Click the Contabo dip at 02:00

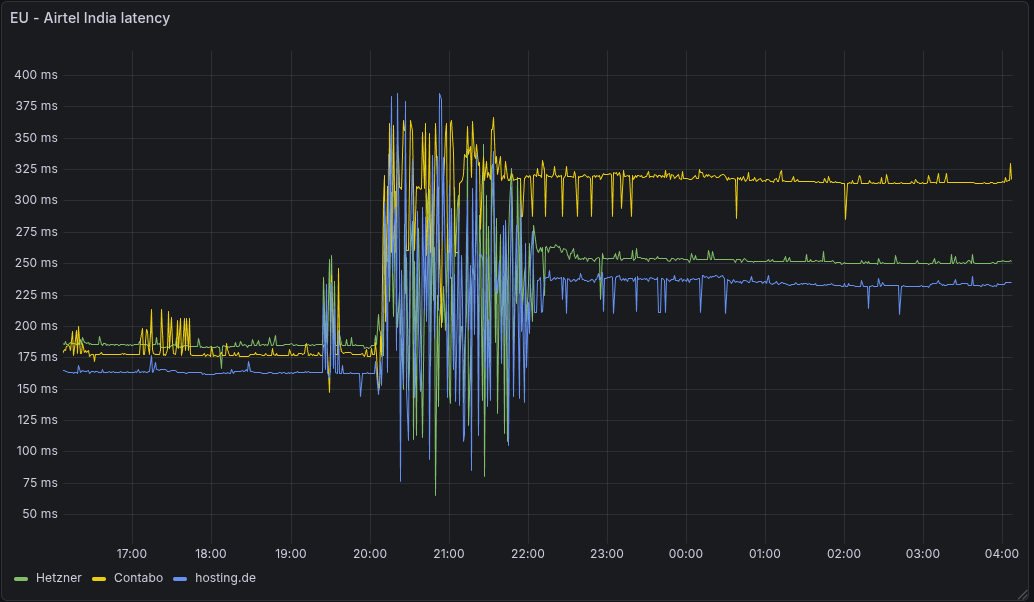[x=846, y=216]
